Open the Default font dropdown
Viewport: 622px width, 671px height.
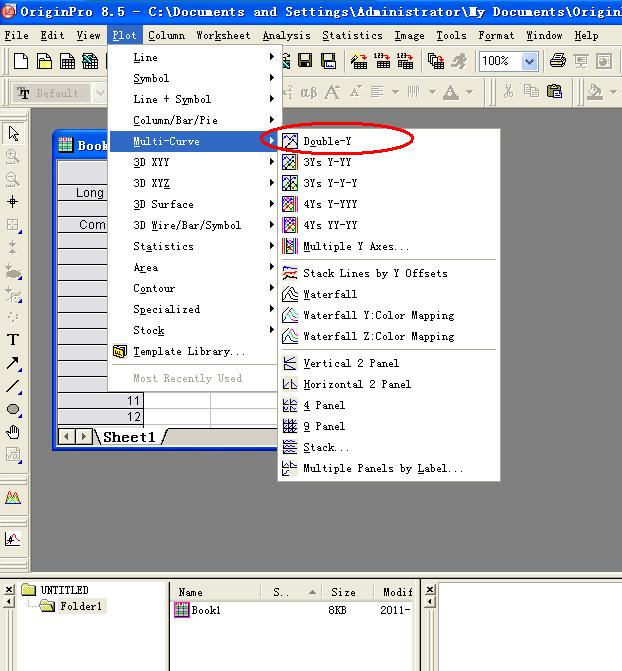[x=100, y=93]
